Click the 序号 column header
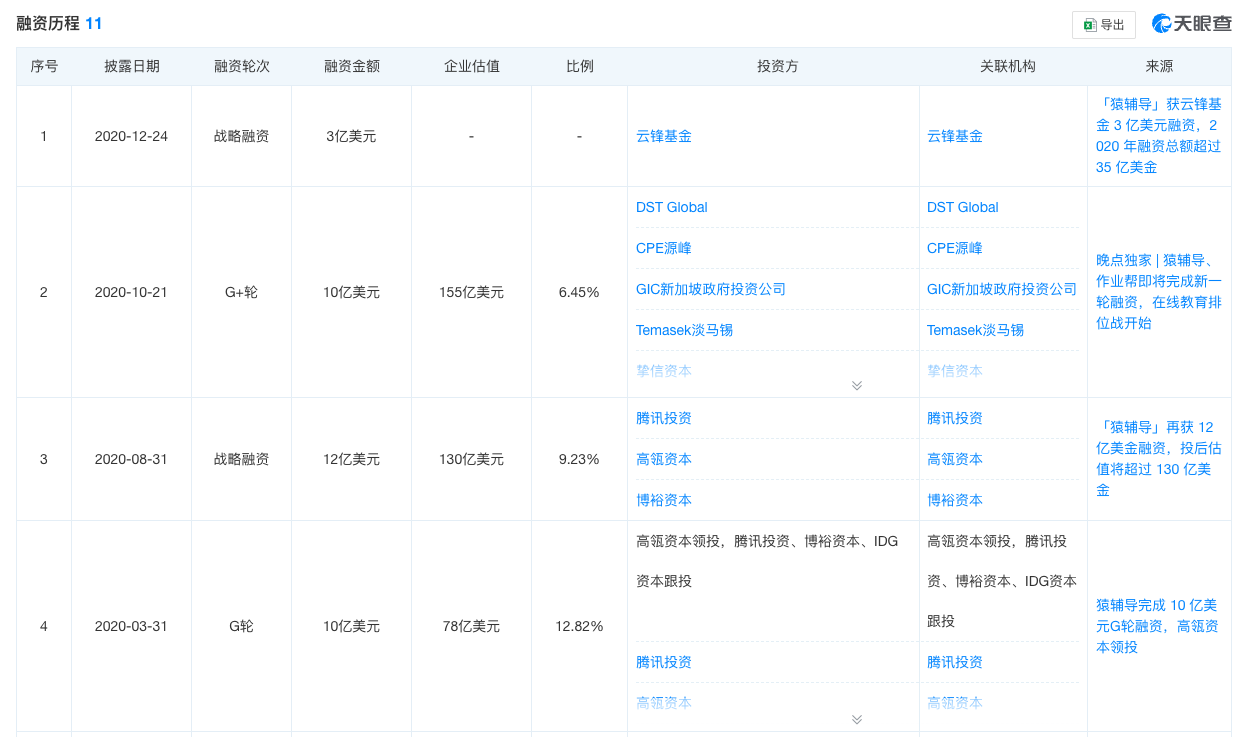1242x737 pixels. (x=44, y=67)
